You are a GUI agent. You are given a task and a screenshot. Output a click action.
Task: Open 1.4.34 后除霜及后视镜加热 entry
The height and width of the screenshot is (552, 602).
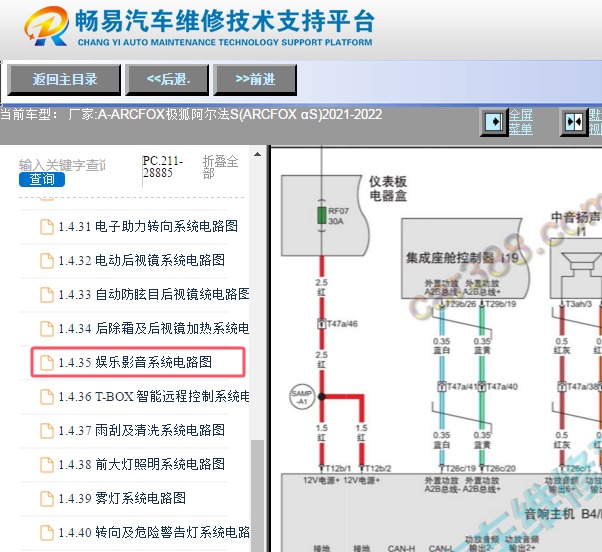point(154,328)
